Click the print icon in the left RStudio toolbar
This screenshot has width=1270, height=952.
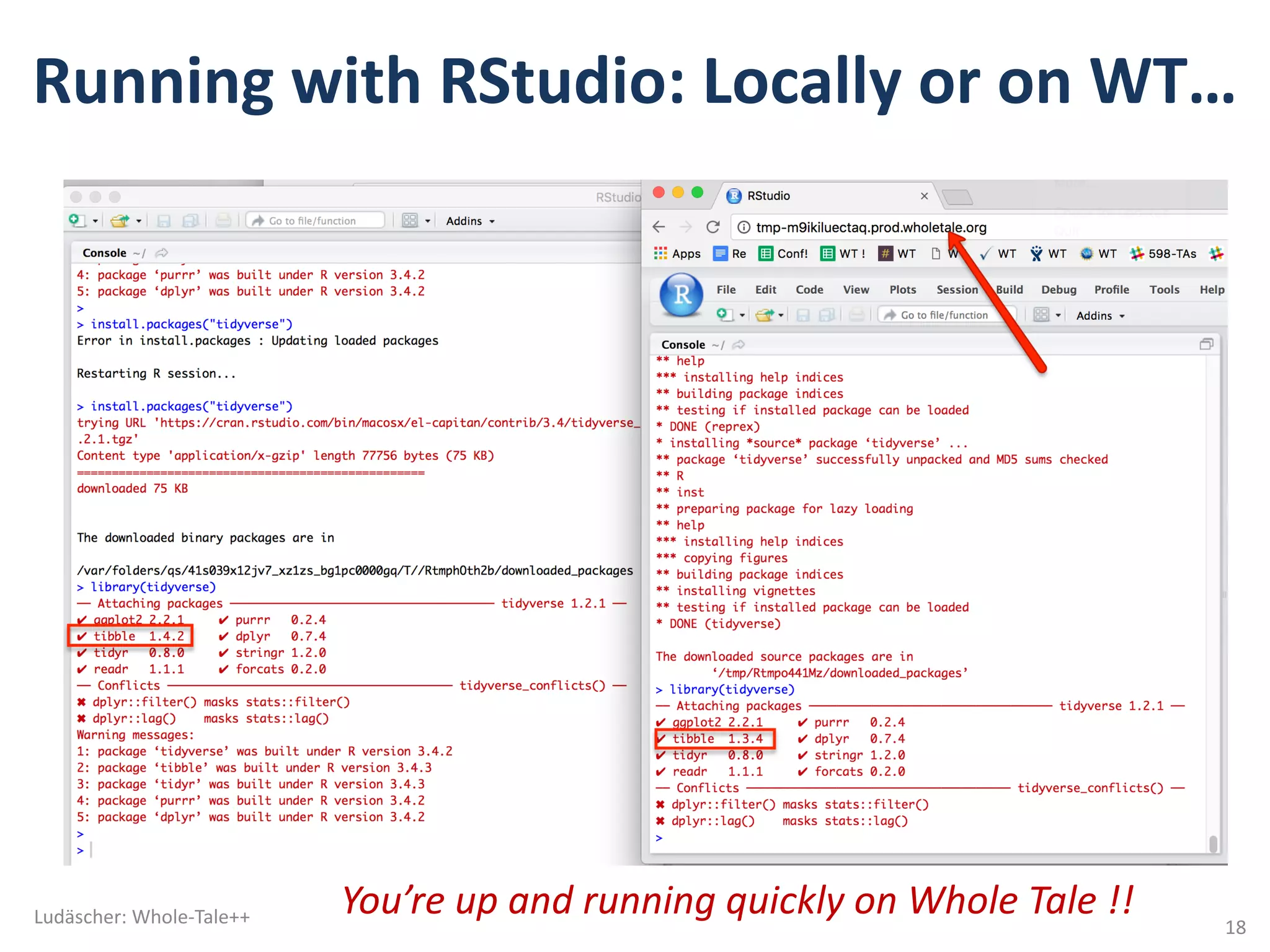[x=223, y=221]
